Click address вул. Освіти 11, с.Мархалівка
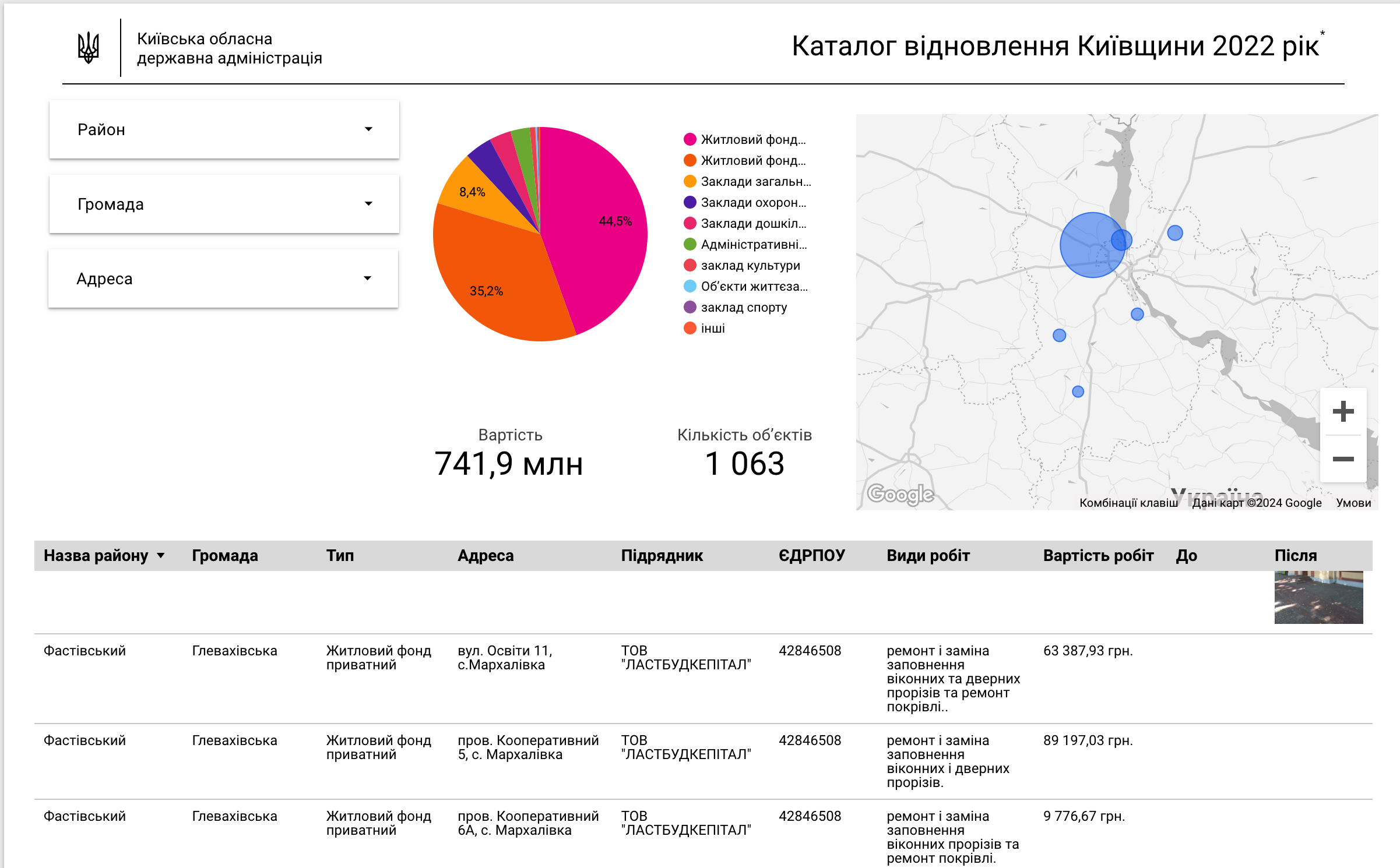The width and height of the screenshot is (1400, 868). (505, 658)
